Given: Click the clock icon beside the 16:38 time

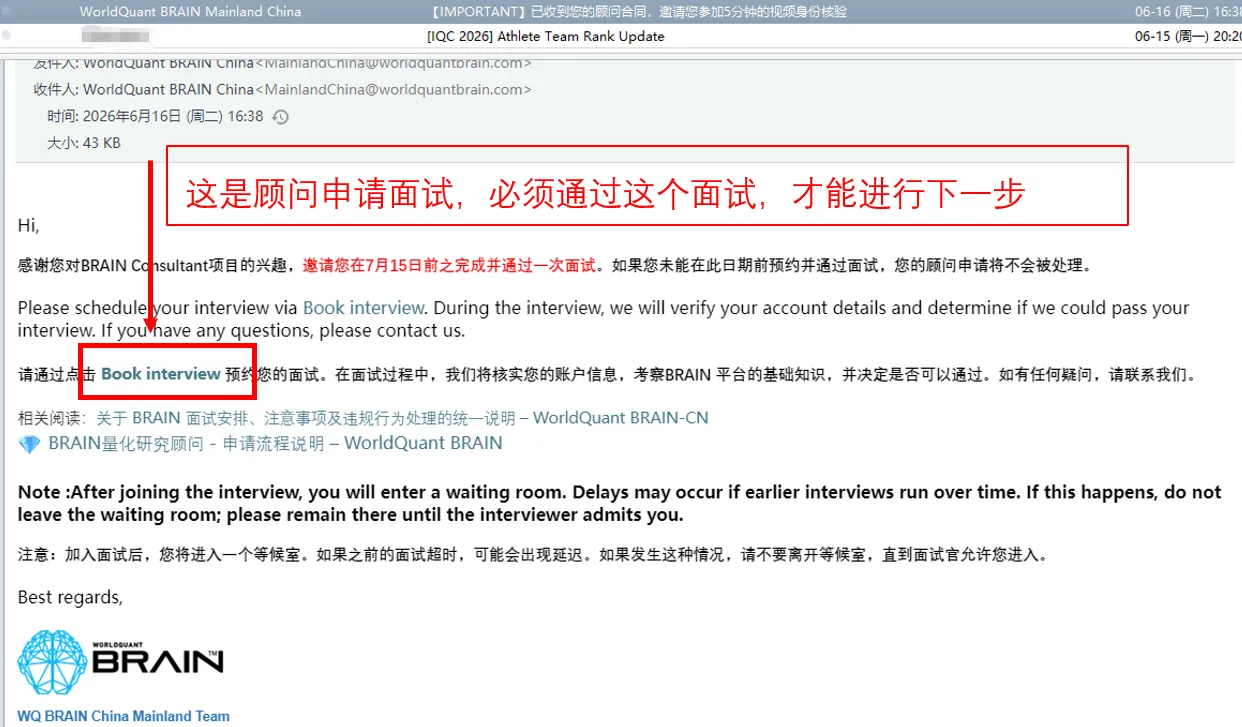Looking at the screenshot, I should point(281,117).
